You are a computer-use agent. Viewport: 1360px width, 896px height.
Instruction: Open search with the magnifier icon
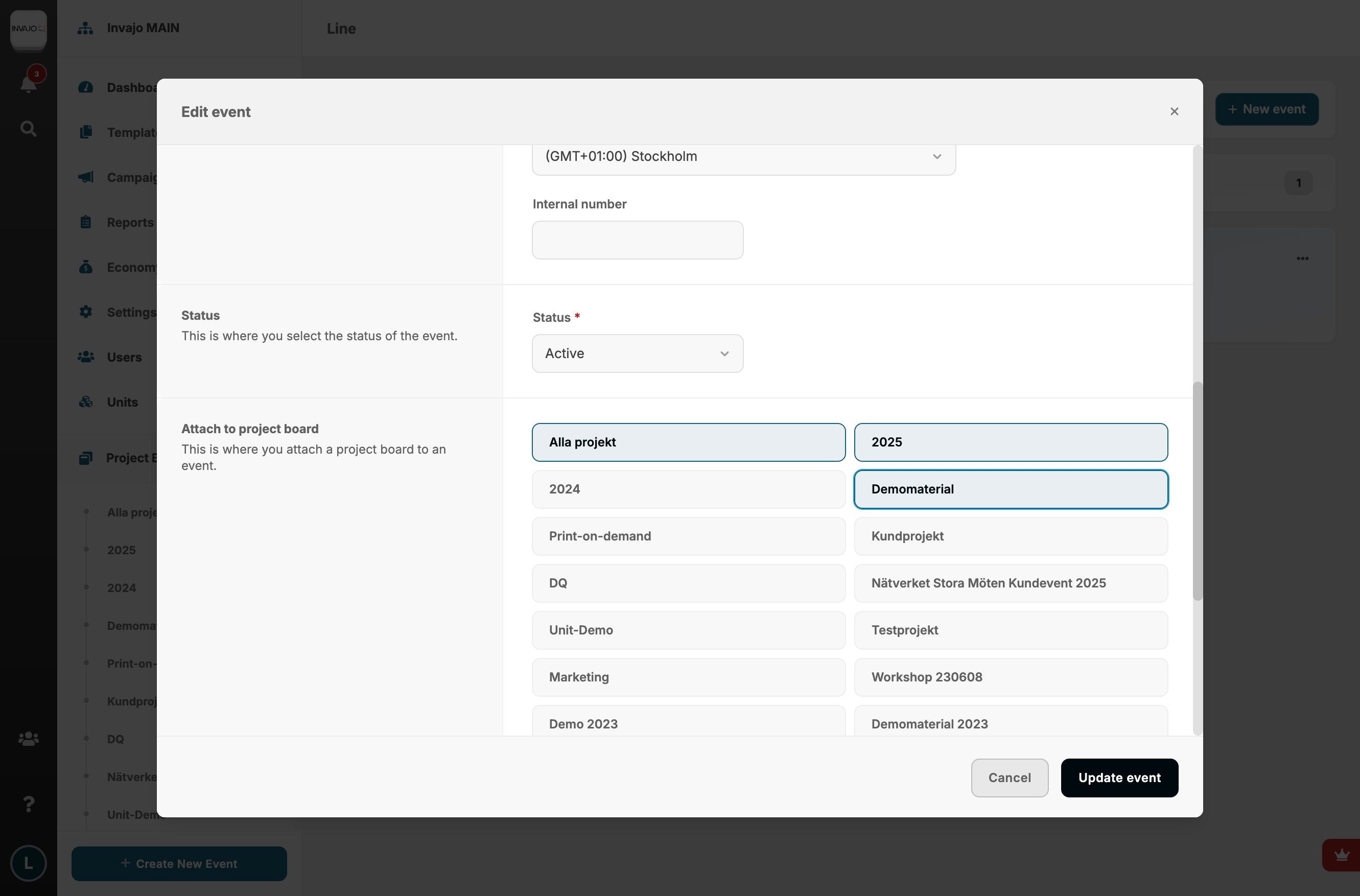click(28, 129)
